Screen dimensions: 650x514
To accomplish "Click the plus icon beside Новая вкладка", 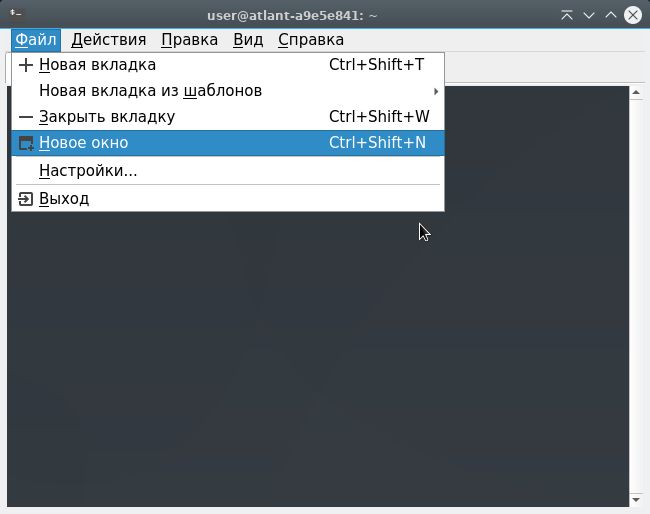I will click(x=26, y=65).
